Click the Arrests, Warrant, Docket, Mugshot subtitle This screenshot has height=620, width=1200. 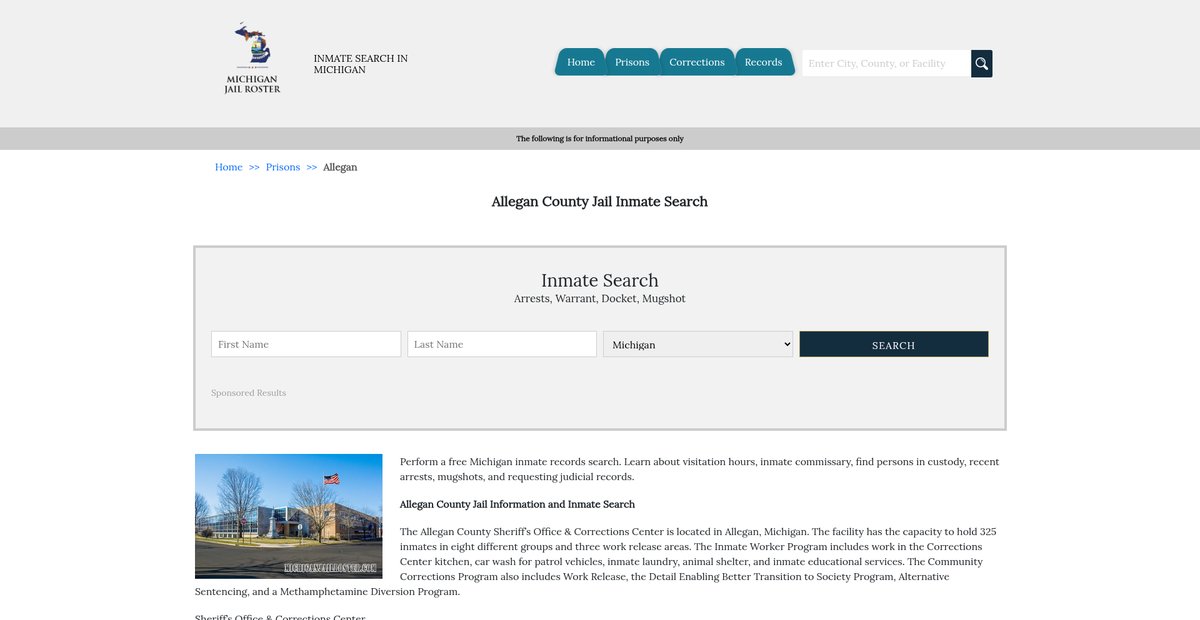click(x=600, y=299)
